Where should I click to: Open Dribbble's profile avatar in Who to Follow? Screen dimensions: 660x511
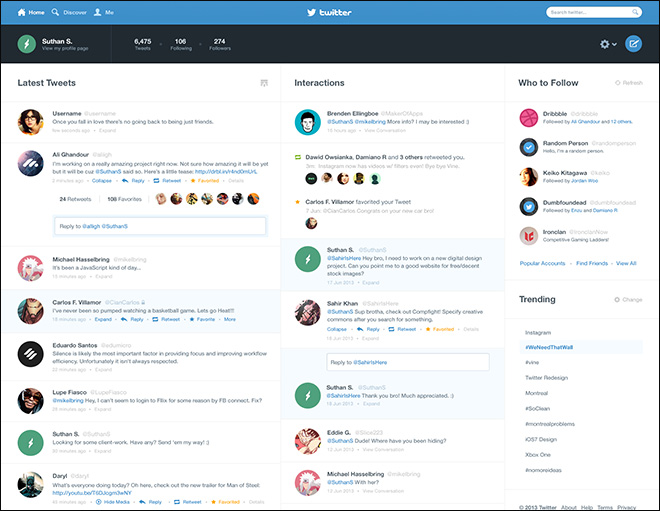(x=529, y=117)
